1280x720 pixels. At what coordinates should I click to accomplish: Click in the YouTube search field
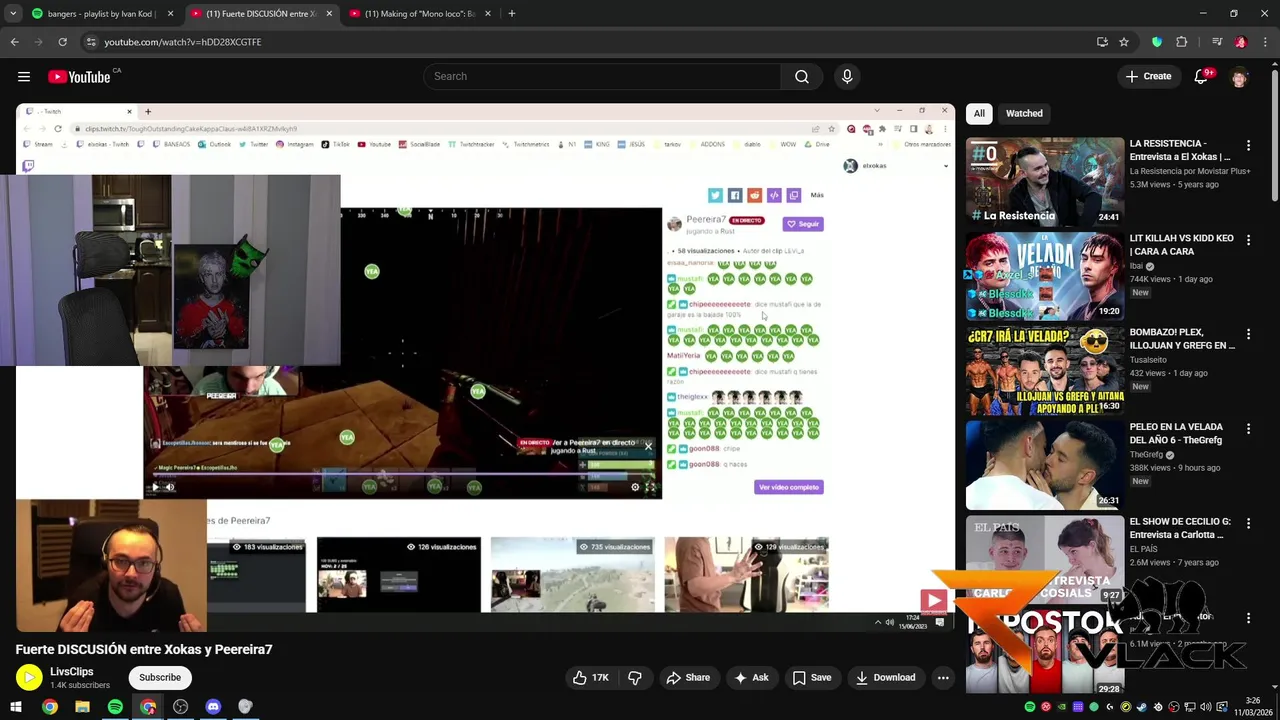point(602,77)
